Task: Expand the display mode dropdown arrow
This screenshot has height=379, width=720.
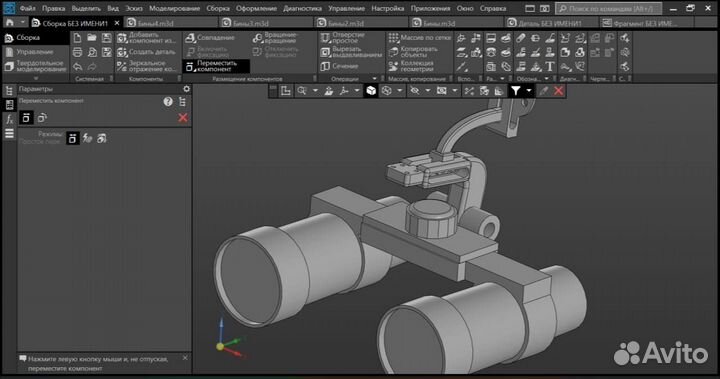Action: coord(399,91)
